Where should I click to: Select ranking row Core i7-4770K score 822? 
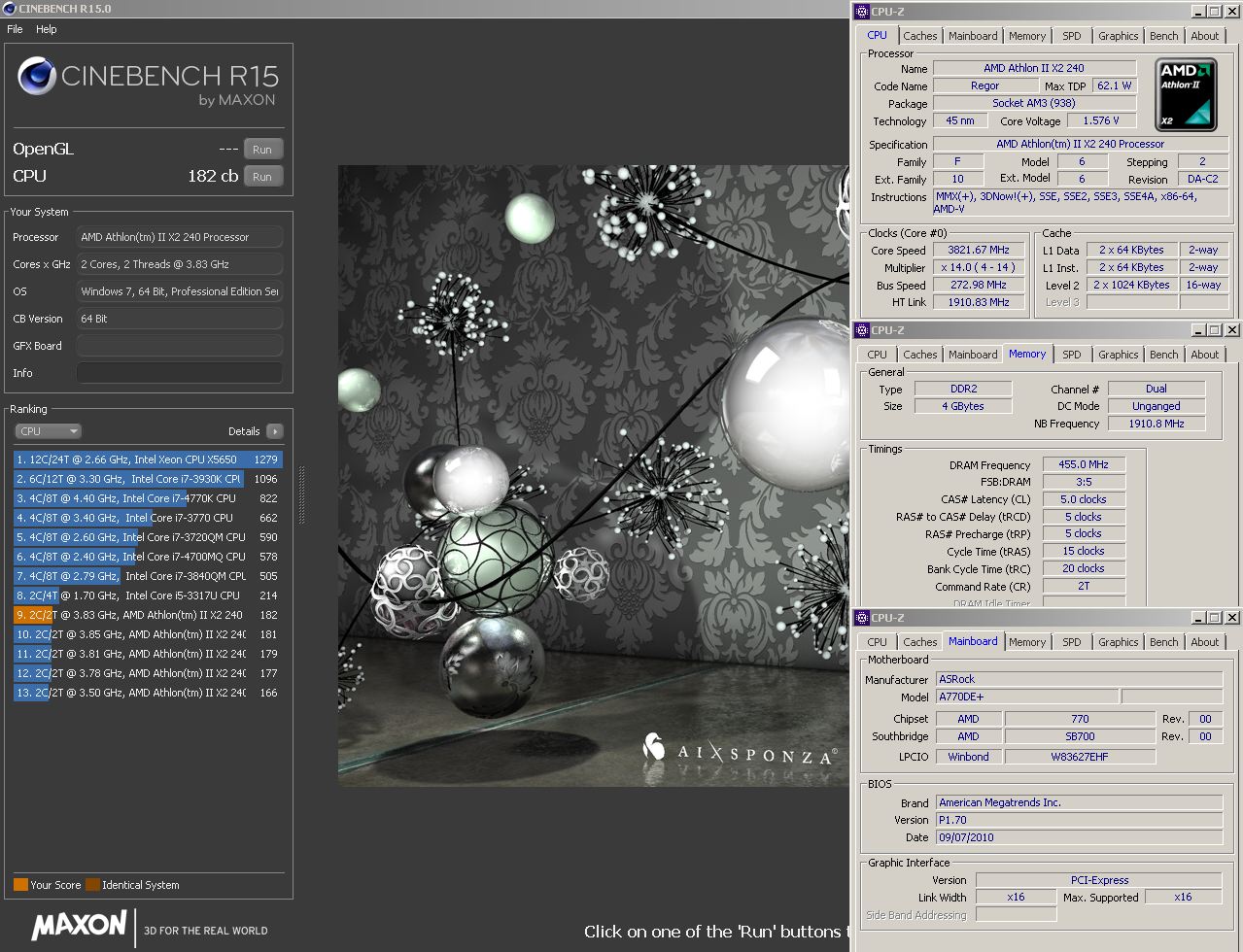[148, 498]
